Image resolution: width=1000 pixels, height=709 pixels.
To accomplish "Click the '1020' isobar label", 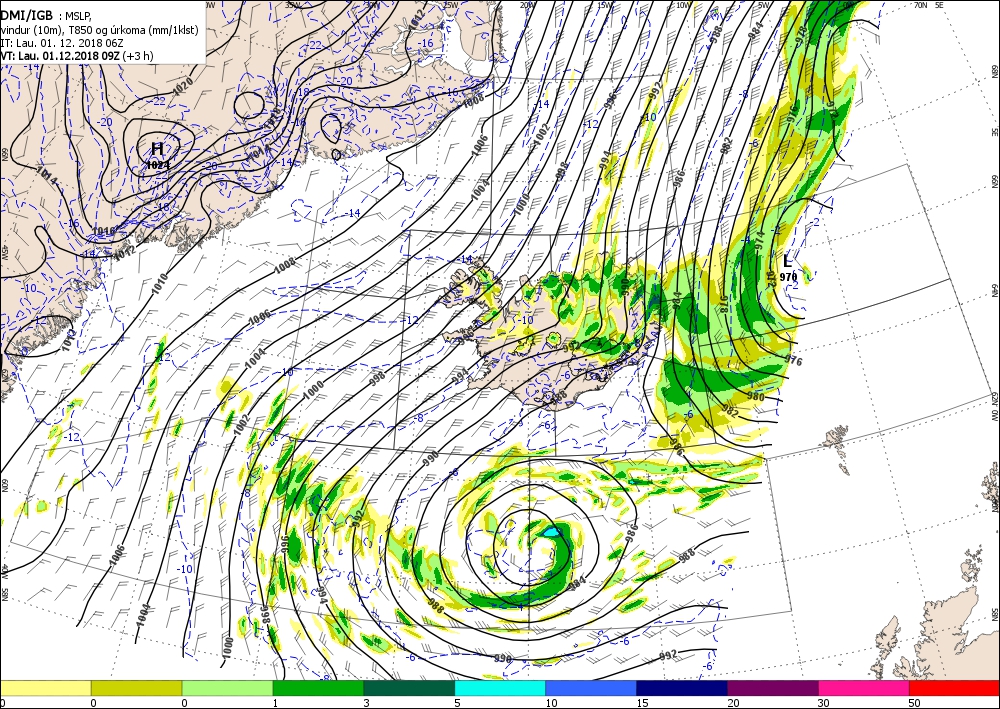I will tap(182, 85).
